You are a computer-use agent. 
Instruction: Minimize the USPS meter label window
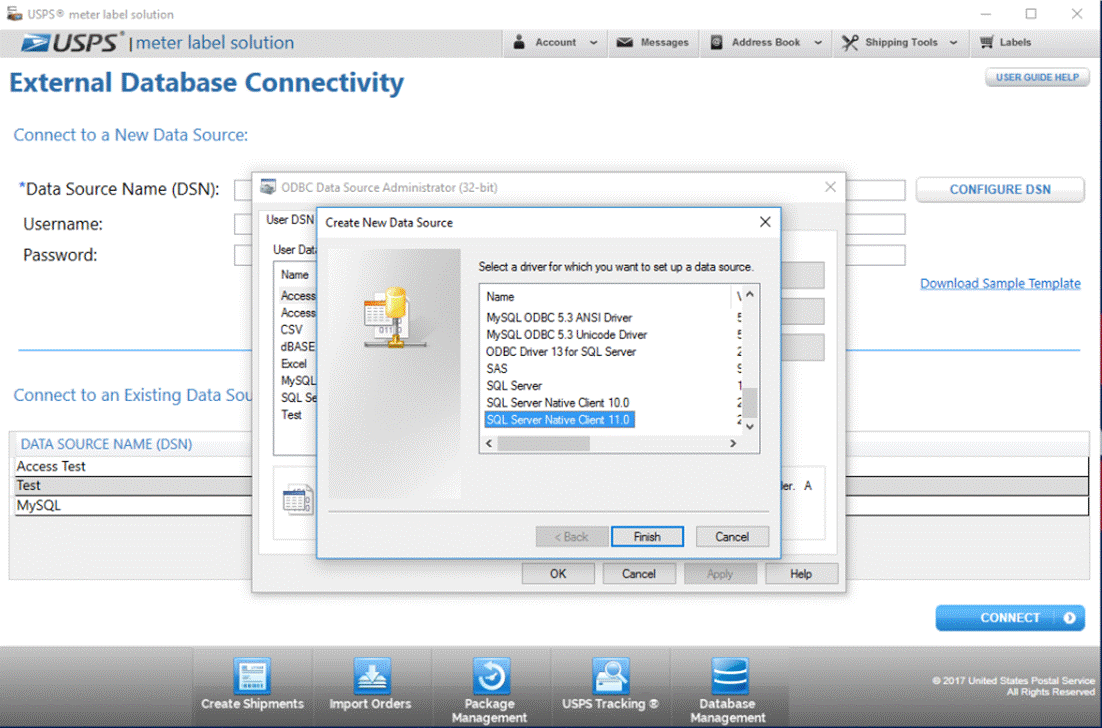tap(986, 13)
